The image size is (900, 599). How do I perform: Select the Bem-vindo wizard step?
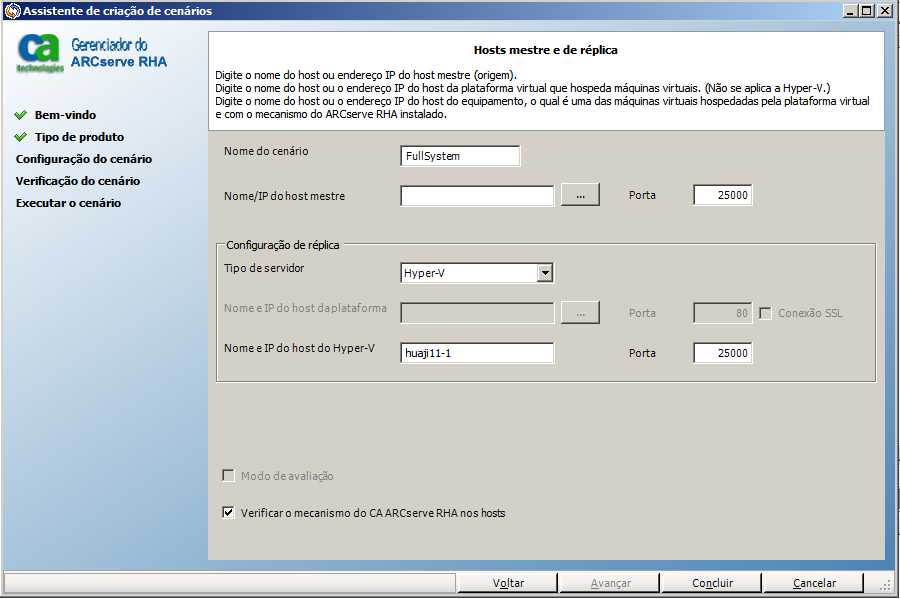click(65, 115)
